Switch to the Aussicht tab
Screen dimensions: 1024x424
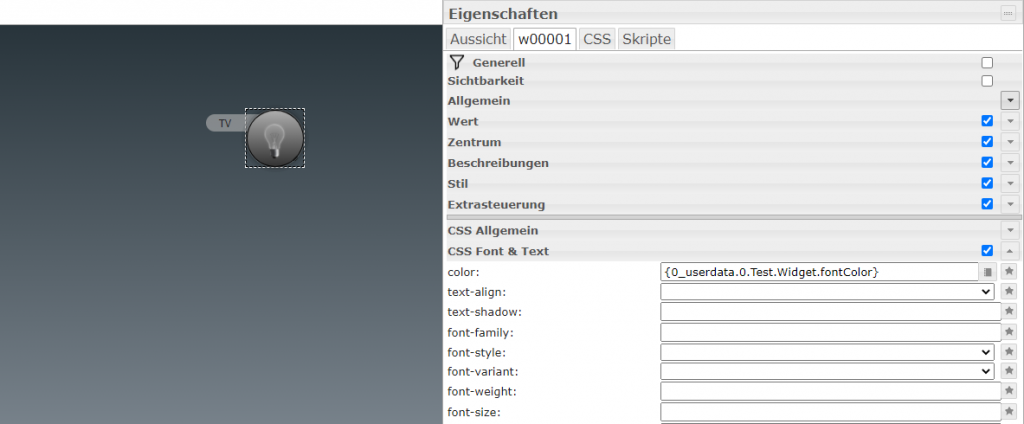tap(477, 39)
